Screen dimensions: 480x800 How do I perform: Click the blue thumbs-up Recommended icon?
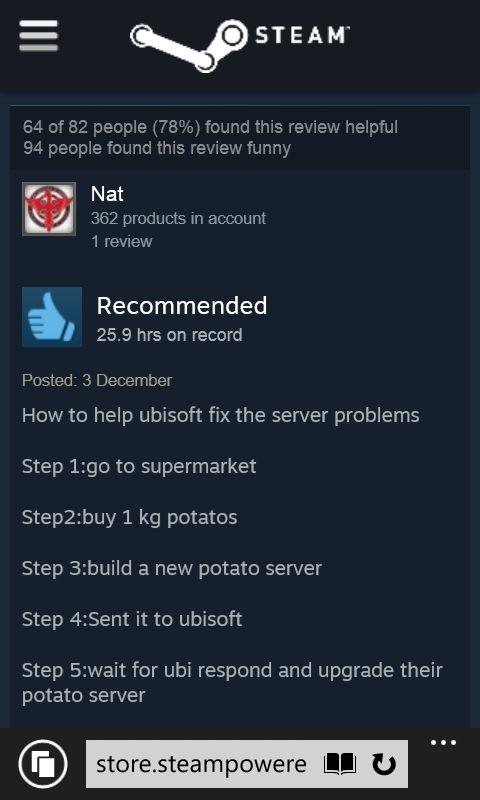(x=52, y=317)
